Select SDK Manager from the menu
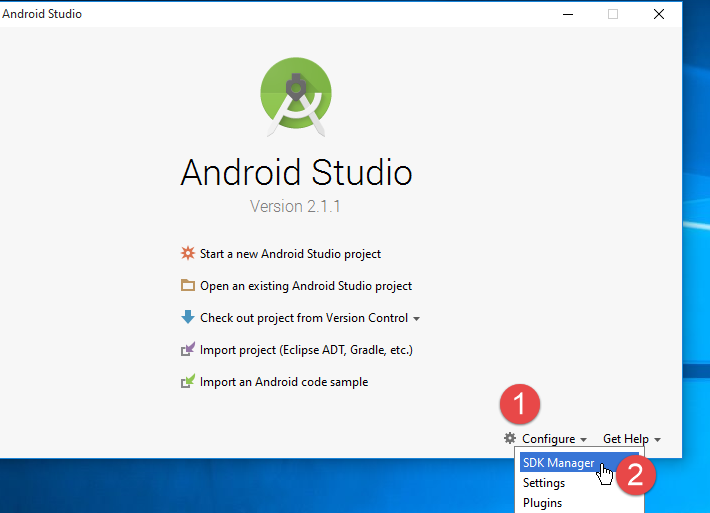 (x=558, y=464)
